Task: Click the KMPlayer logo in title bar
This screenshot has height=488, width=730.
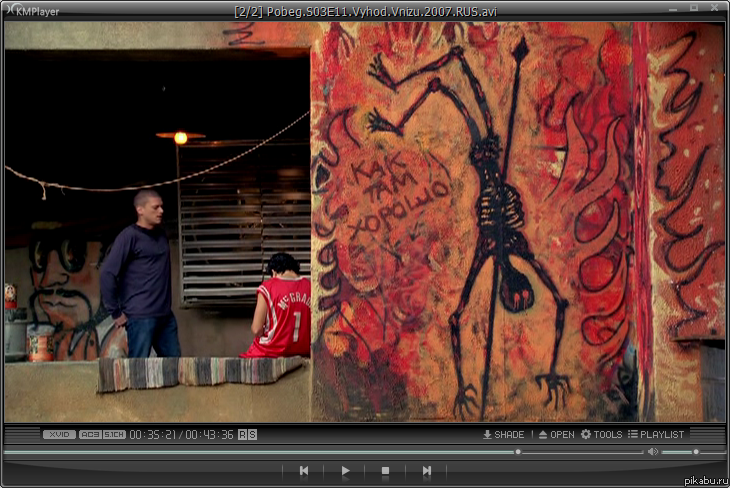Action: 31,11
